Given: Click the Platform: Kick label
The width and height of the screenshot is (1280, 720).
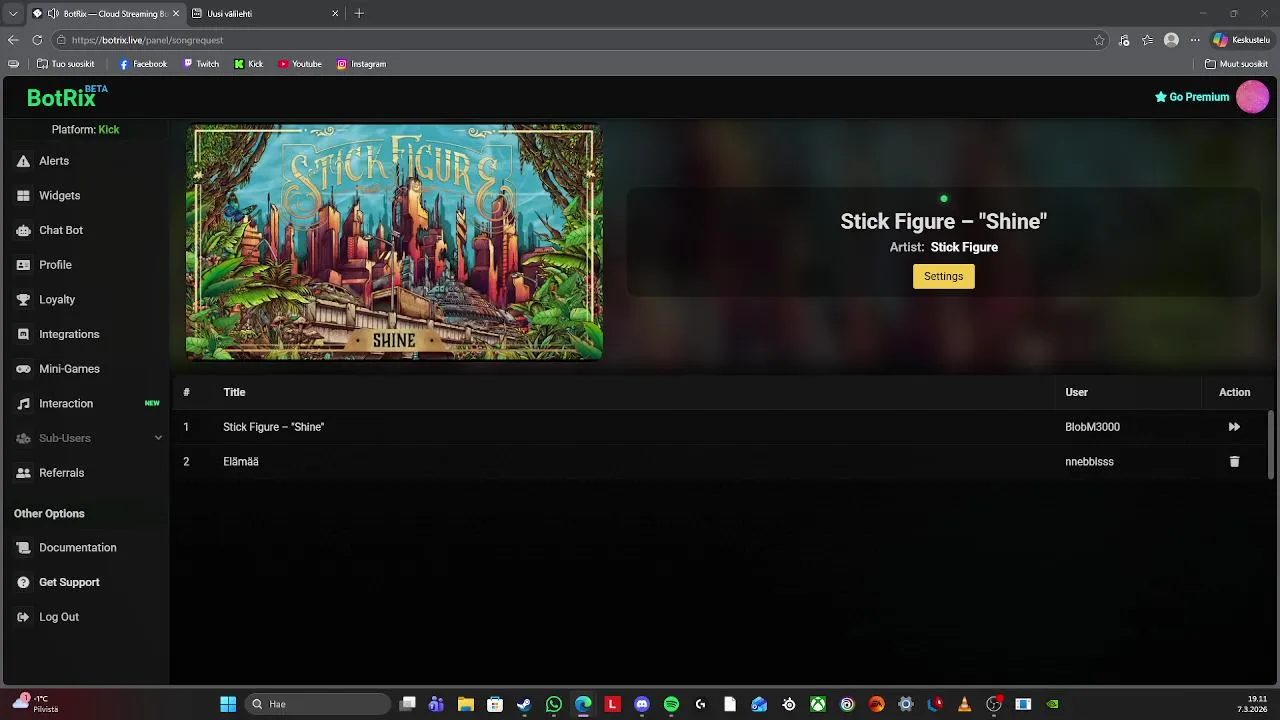Looking at the screenshot, I should pyautogui.click(x=85, y=130).
